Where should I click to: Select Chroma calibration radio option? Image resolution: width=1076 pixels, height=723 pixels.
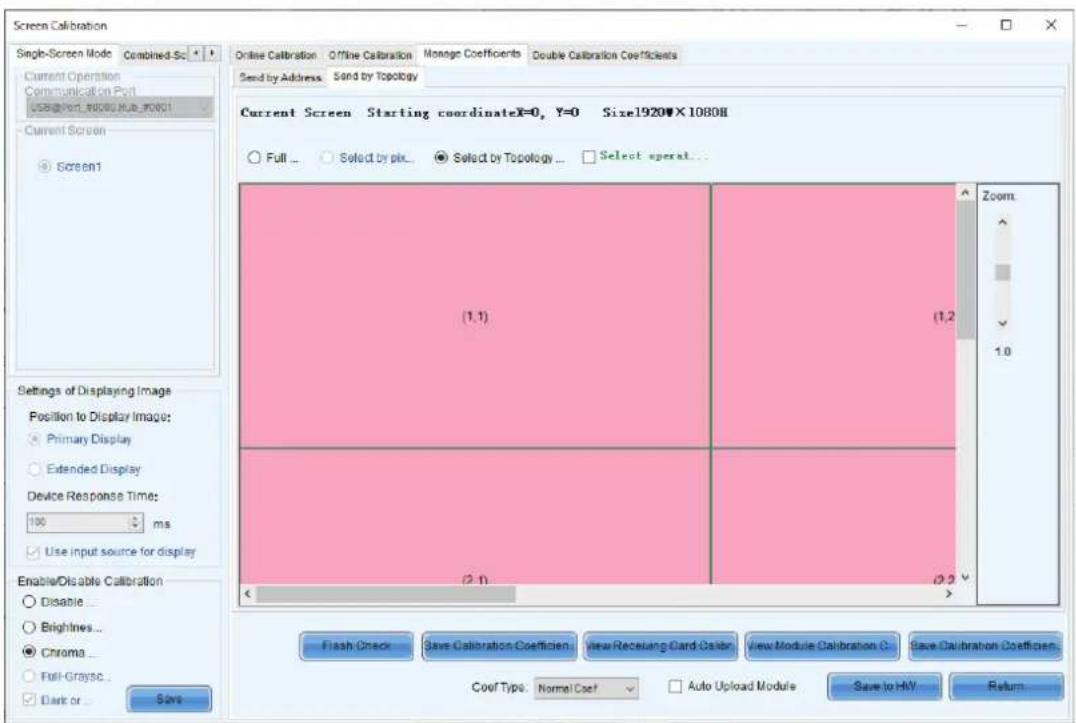[29, 652]
